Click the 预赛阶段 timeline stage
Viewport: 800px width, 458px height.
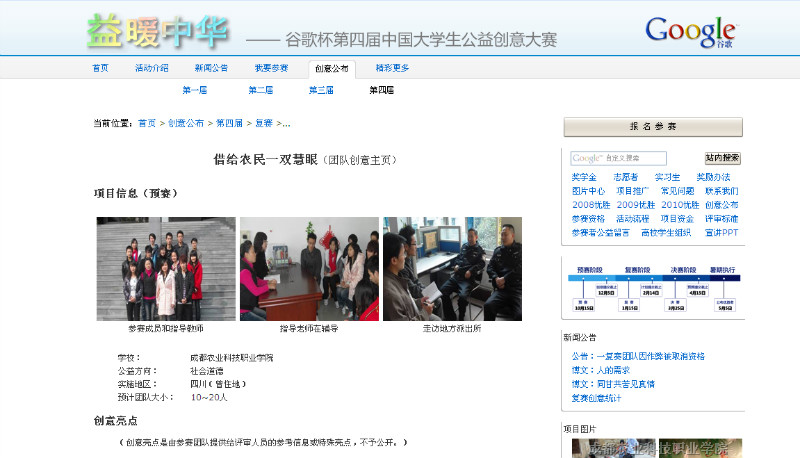pos(590,270)
